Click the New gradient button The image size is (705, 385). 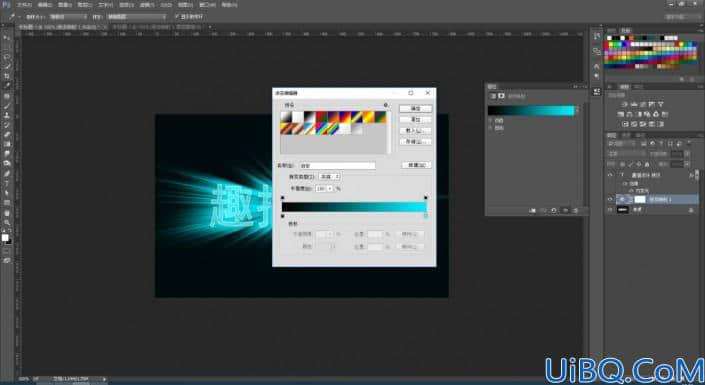point(416,165)
